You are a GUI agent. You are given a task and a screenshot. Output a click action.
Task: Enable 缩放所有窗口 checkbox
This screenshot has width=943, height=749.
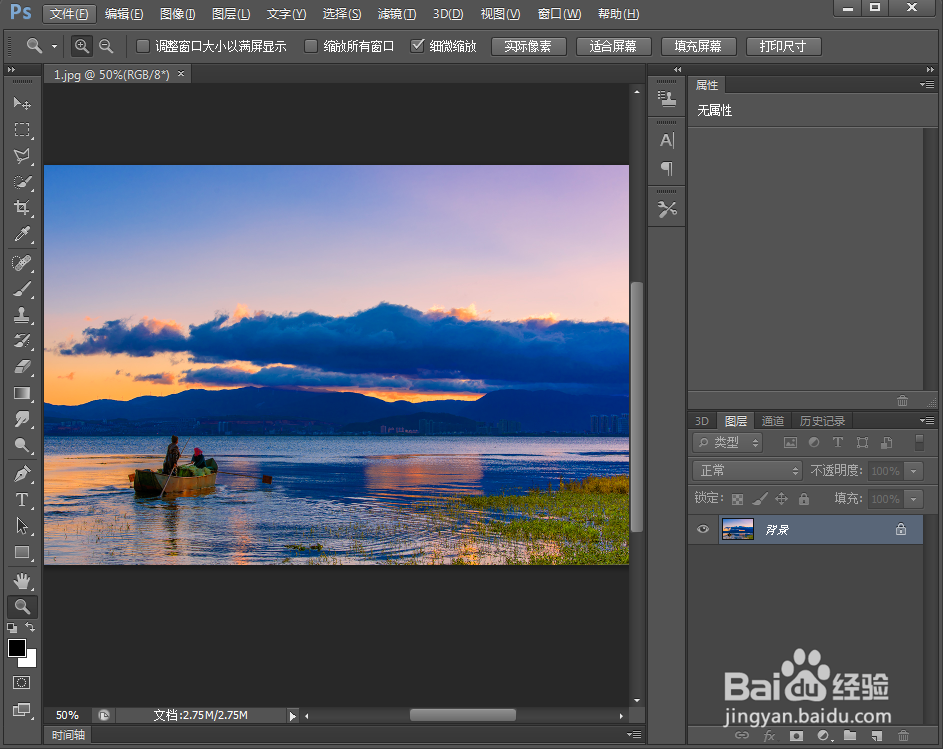click(x=310, y=46)
